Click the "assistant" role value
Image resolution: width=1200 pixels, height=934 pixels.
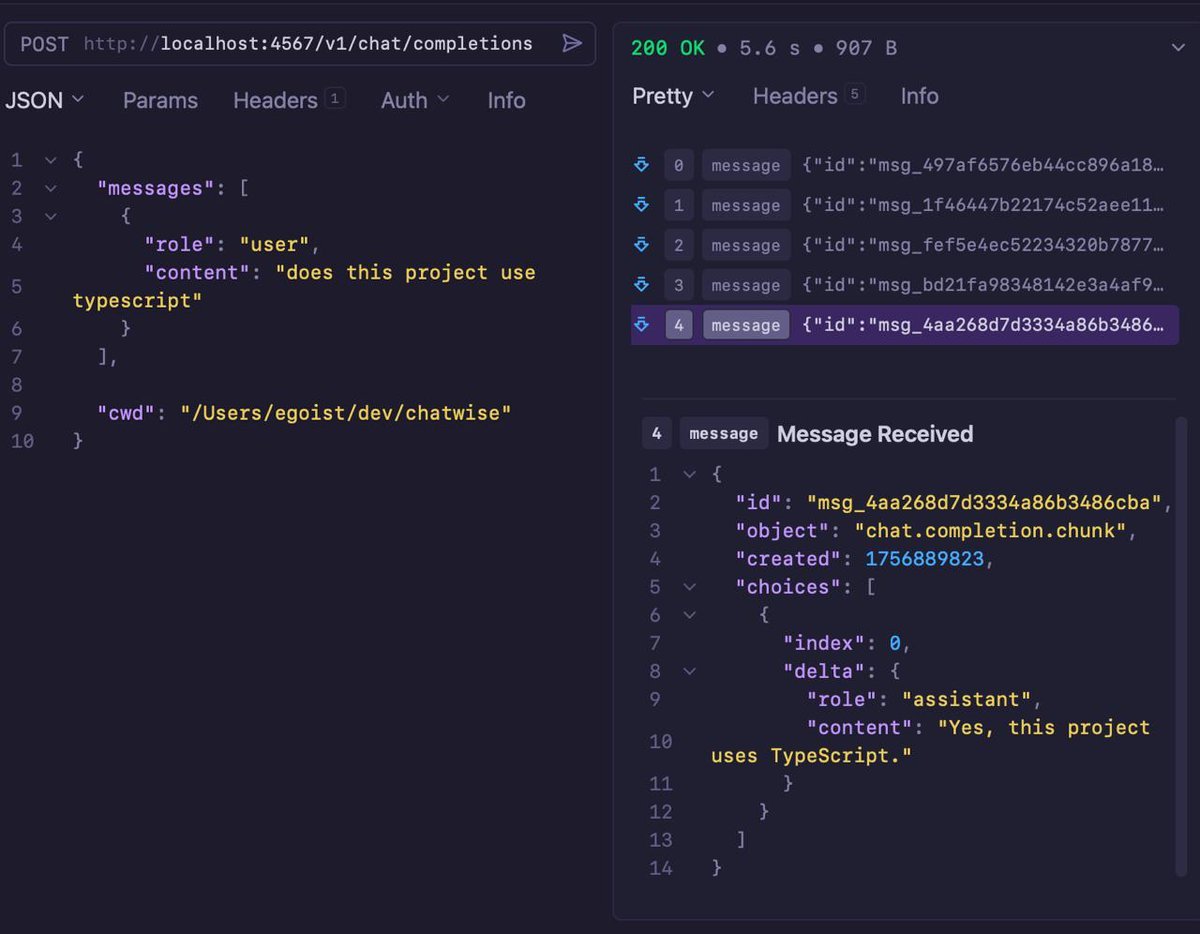pos(967,699)
